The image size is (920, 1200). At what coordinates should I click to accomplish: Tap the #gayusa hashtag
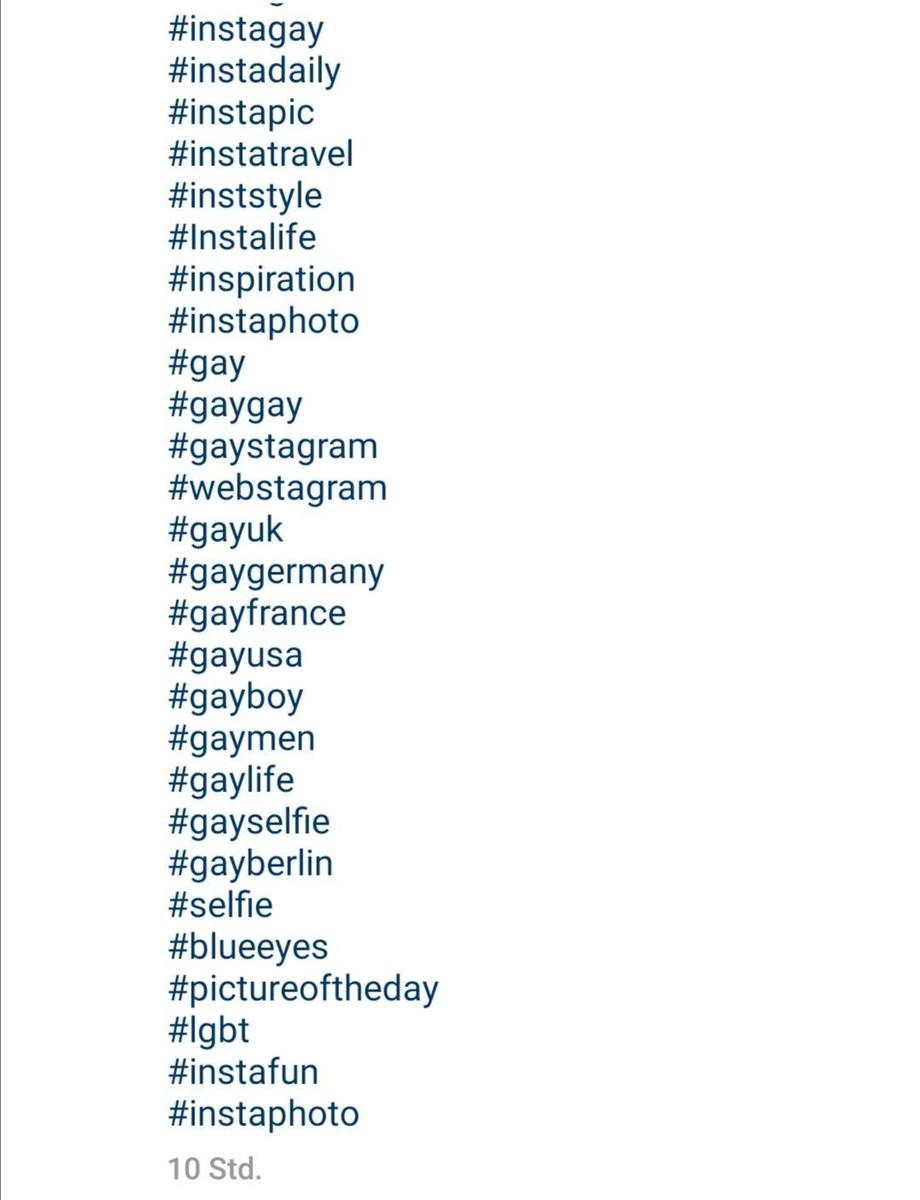(x=235, y=656)
